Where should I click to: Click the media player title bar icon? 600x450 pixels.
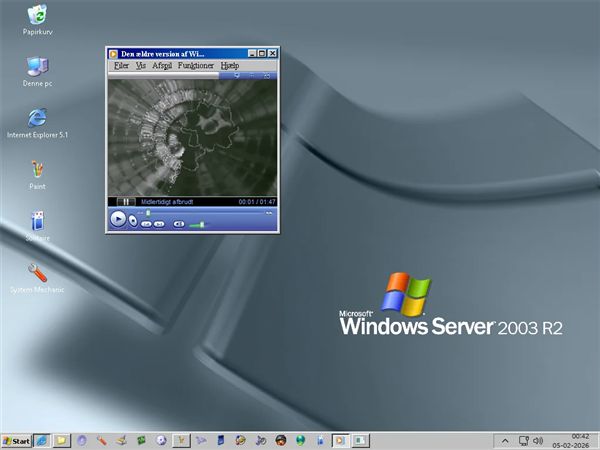113,54
